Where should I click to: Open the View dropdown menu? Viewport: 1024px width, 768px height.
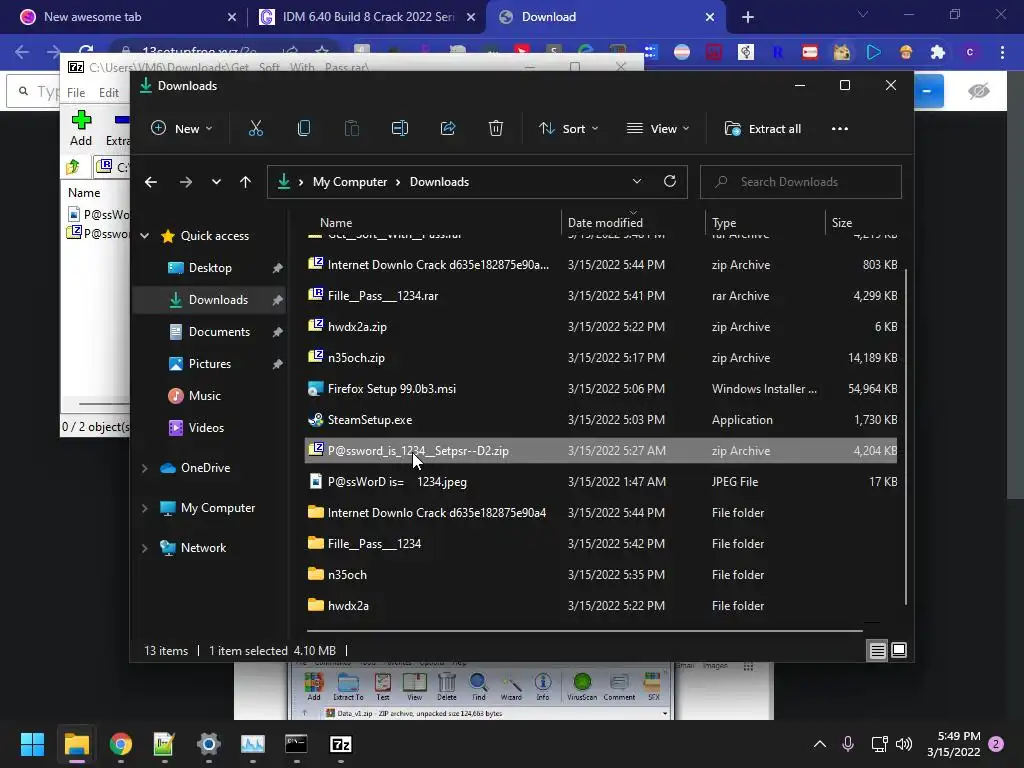[658, 129]
